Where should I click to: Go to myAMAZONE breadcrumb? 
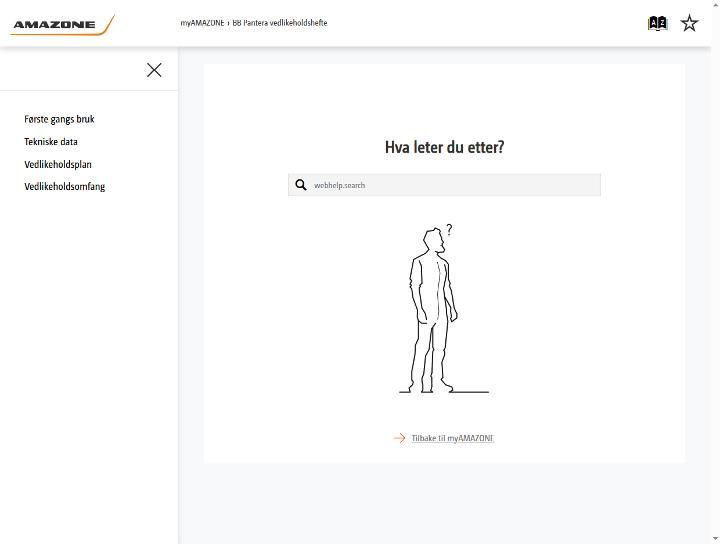pos(202,23)
